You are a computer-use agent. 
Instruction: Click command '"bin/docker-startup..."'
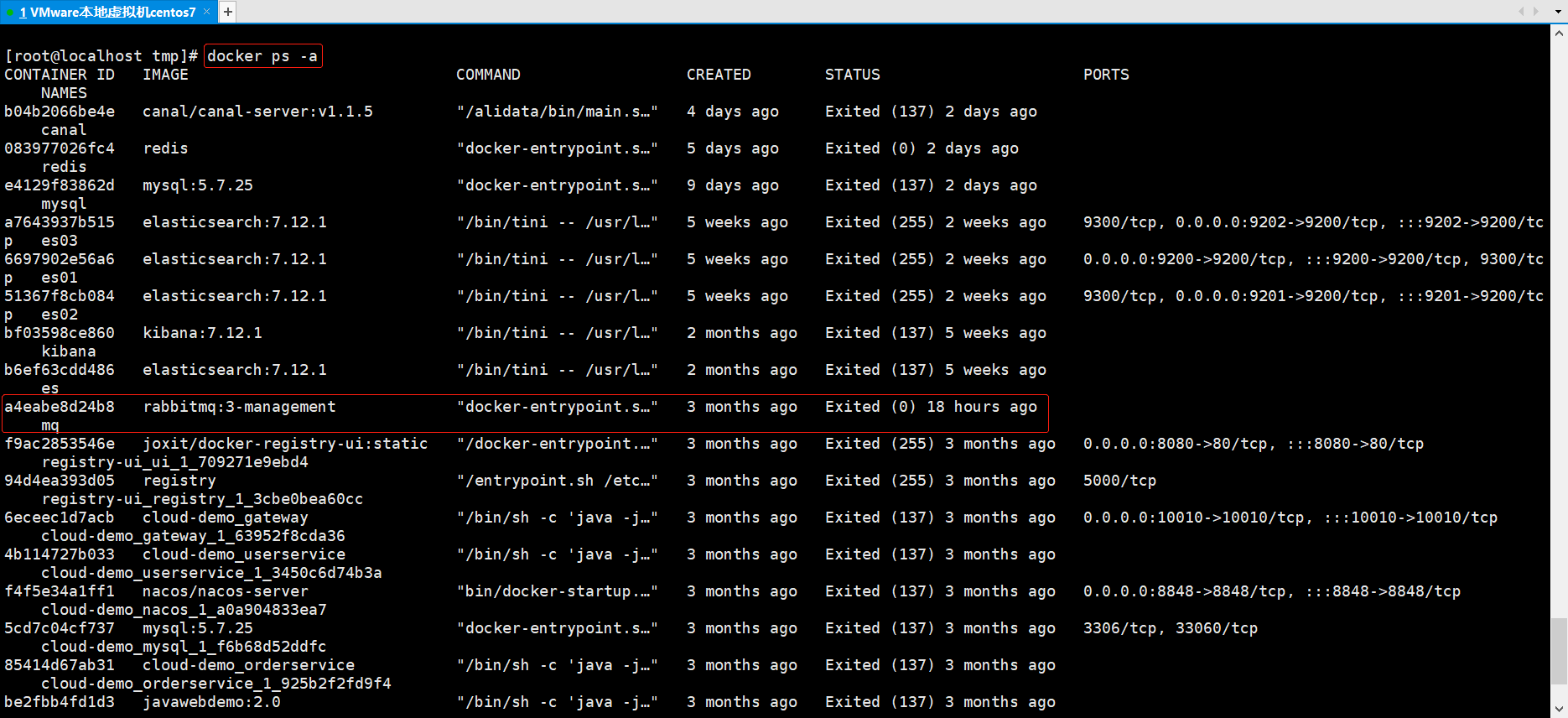(558, 591)
